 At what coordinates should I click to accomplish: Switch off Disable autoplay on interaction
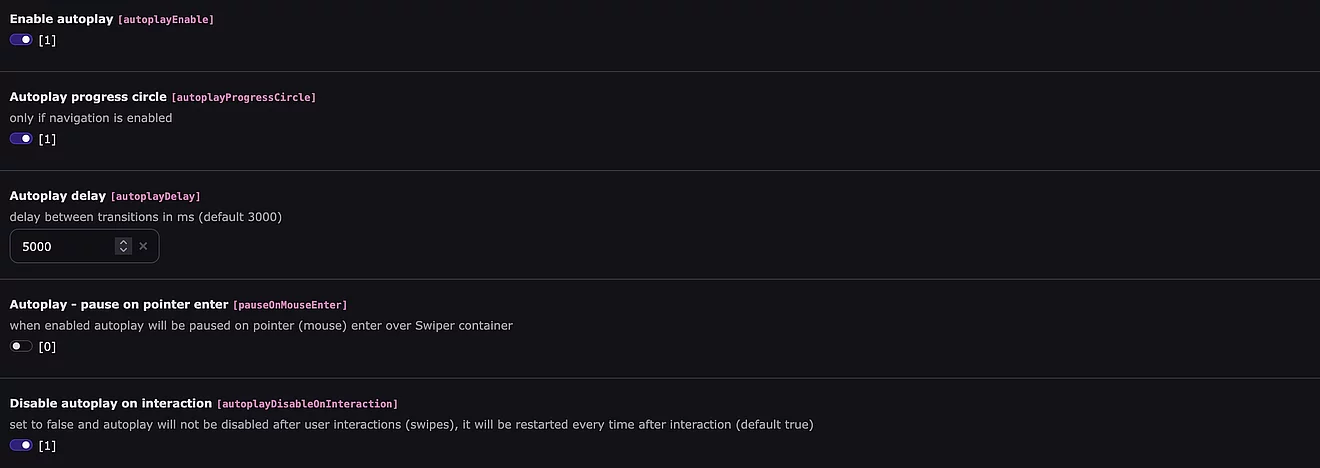point(21,445)
